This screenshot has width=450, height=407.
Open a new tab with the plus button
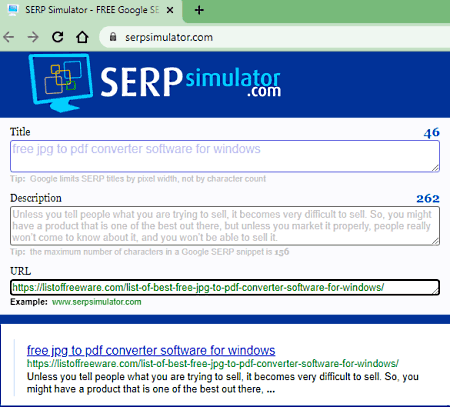[x=199, y=10]
